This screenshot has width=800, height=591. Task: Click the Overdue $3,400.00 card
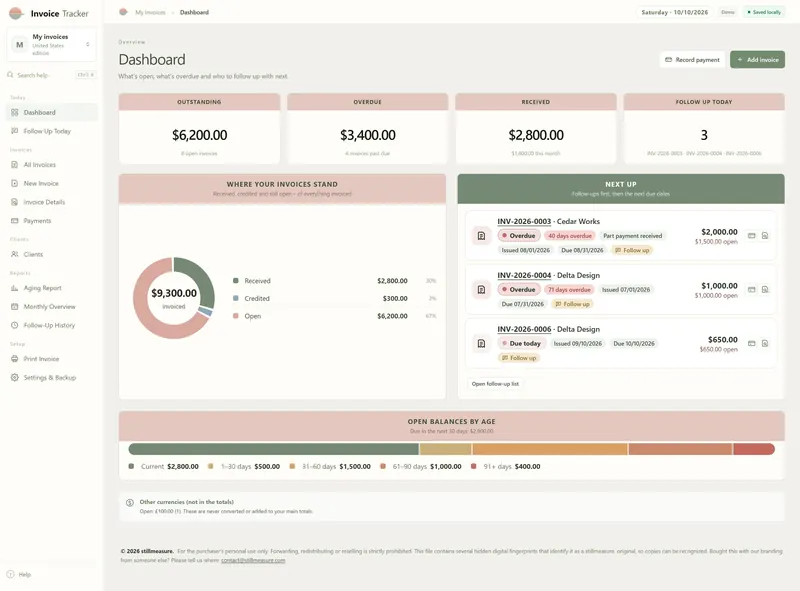pos(367,128)
